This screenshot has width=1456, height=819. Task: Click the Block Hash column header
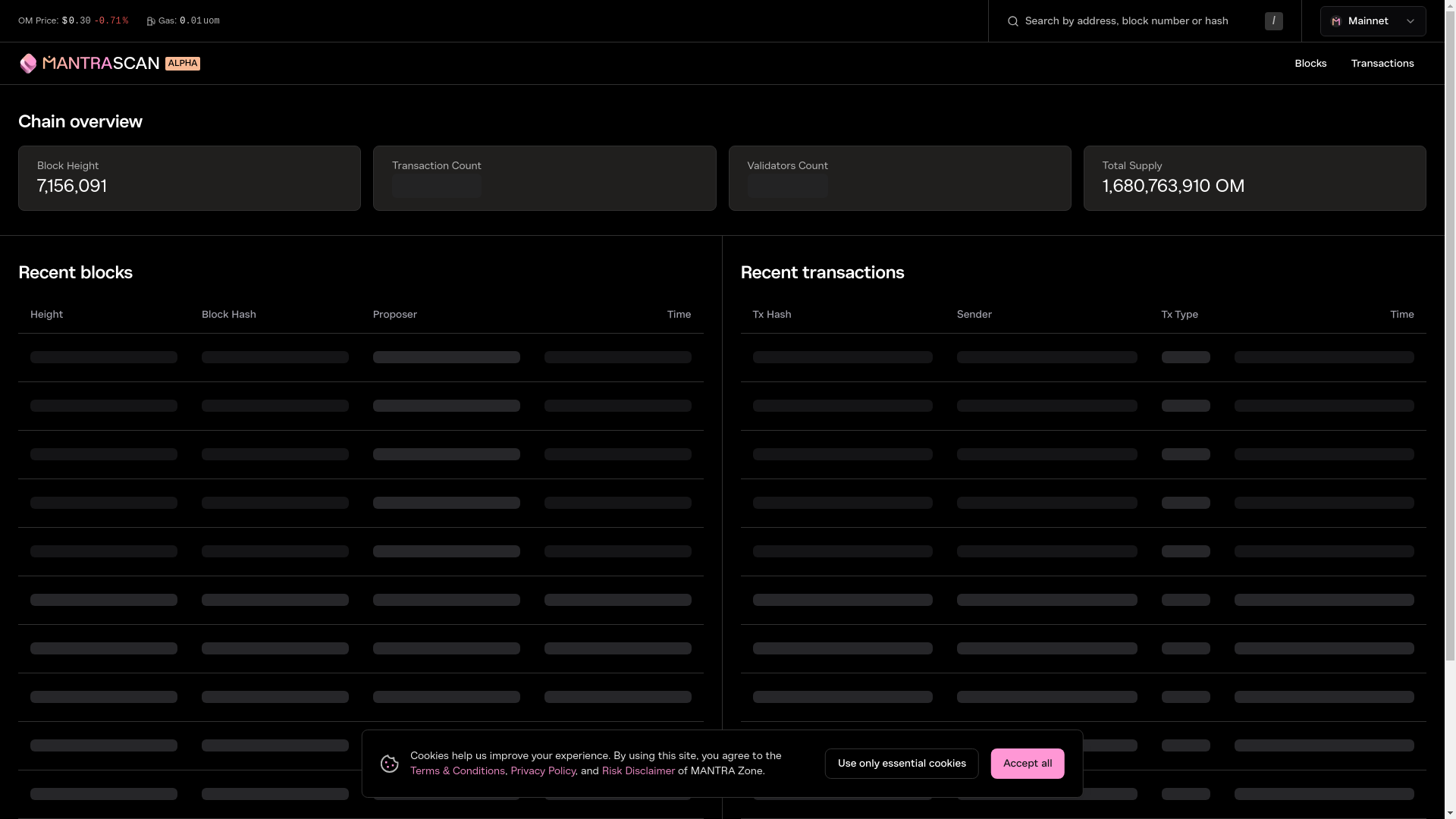[x=229, y=315]
